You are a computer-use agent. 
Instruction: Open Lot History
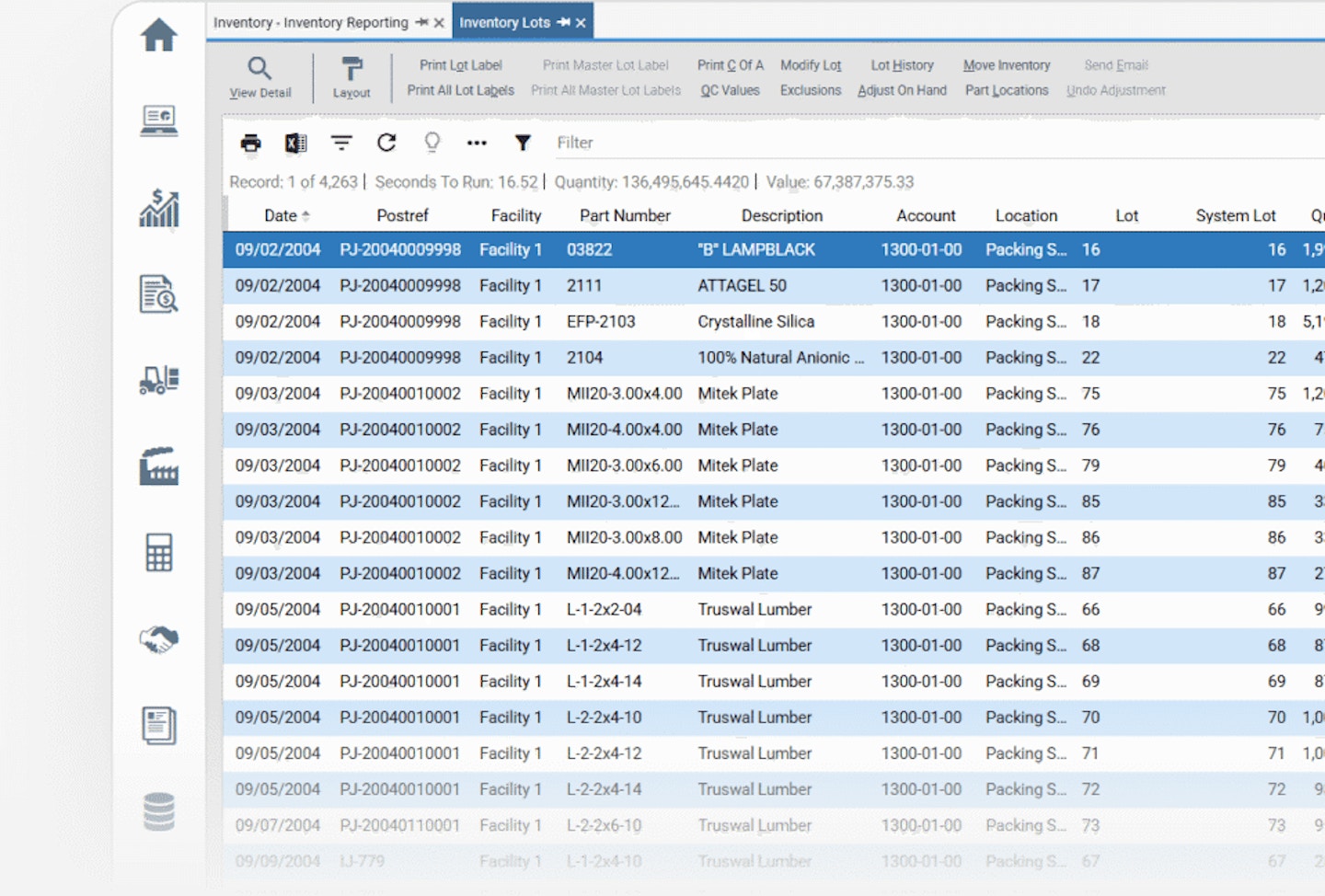click(x=903, y=65)
